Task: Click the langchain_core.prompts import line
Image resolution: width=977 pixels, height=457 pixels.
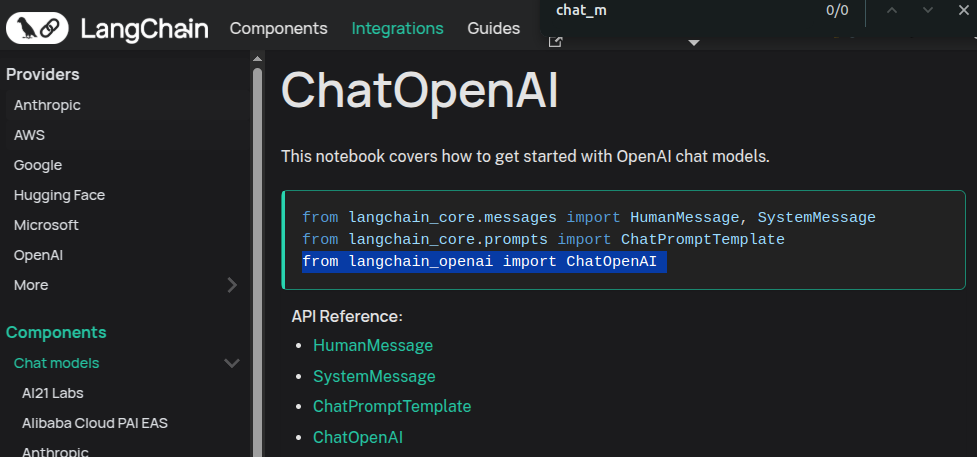Action: (x=543, y=239)
